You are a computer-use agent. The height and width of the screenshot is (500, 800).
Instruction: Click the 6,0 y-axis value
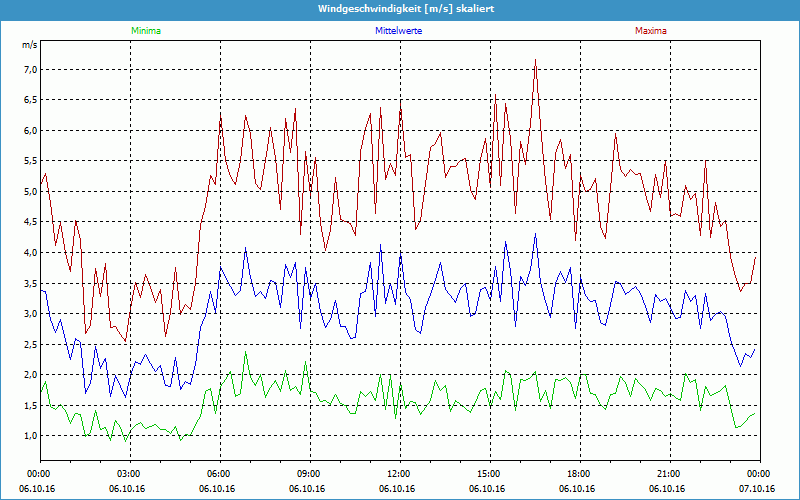coord(31,131)
